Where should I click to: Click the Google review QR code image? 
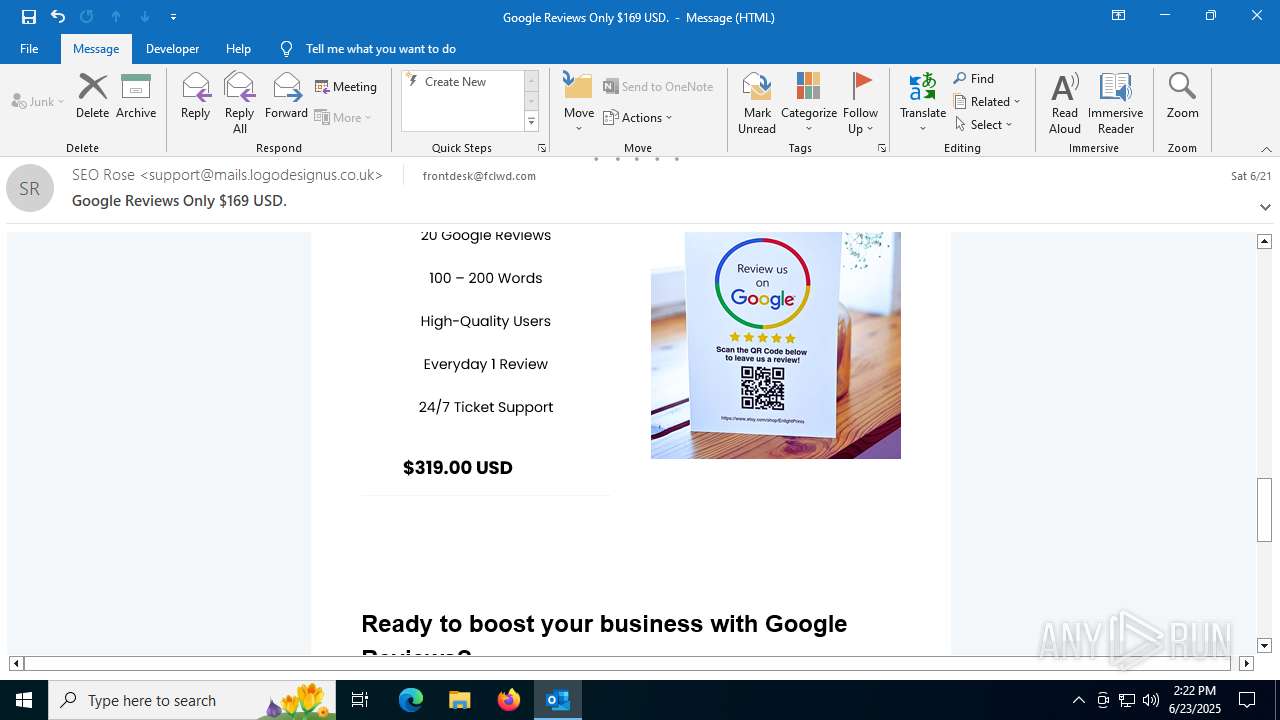tap(776, 345)
